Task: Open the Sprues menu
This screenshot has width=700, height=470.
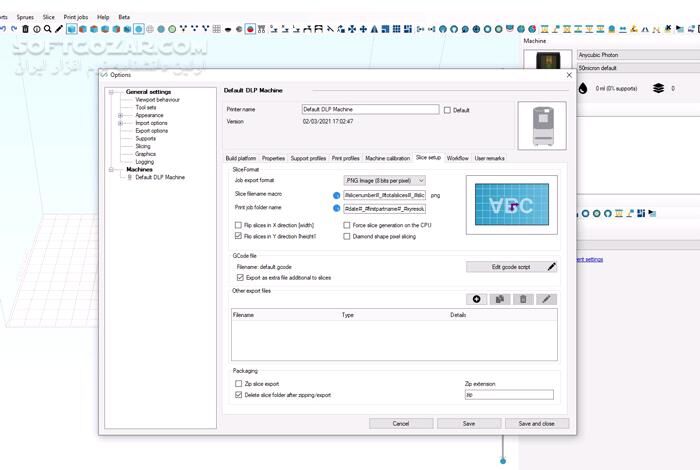Action: (x=25, y=17)
